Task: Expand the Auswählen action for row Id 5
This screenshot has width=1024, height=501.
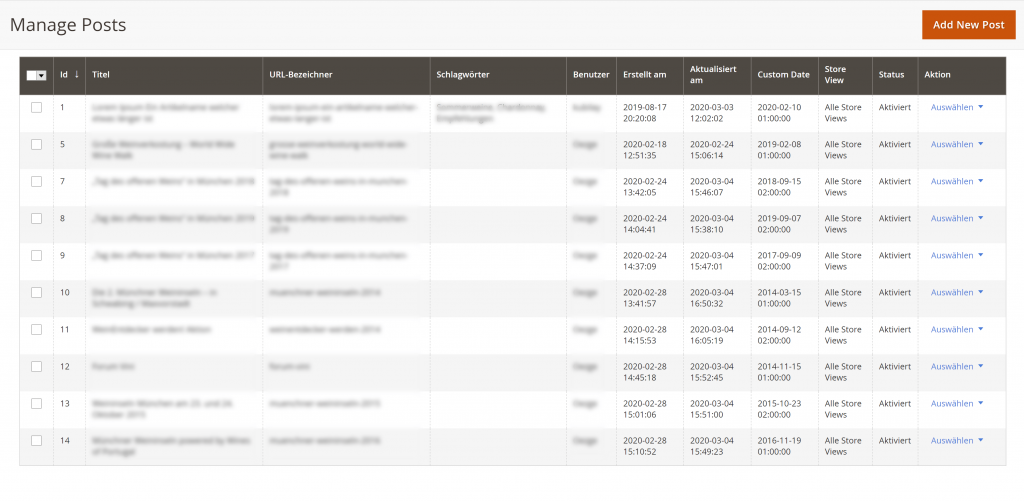Action: point(957,144)
